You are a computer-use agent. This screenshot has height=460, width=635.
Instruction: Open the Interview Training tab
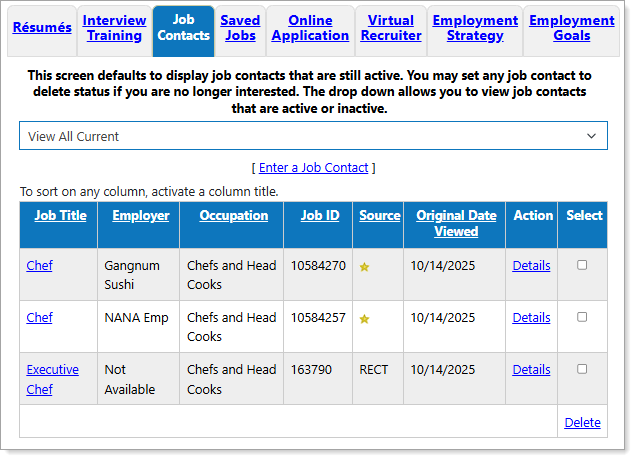pyautogui.click(x=113, y=28)
